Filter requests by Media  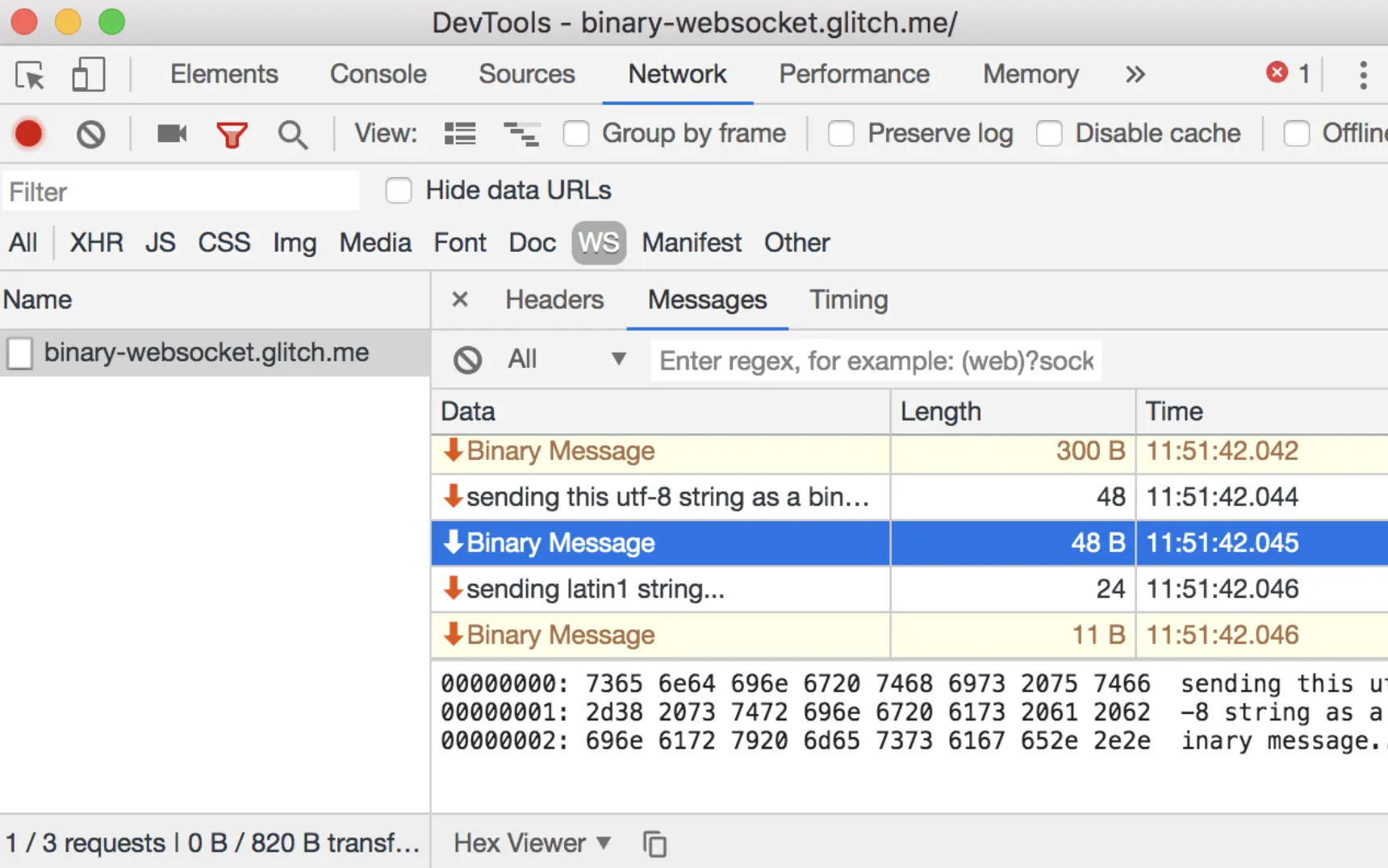[x=375, y=242]
